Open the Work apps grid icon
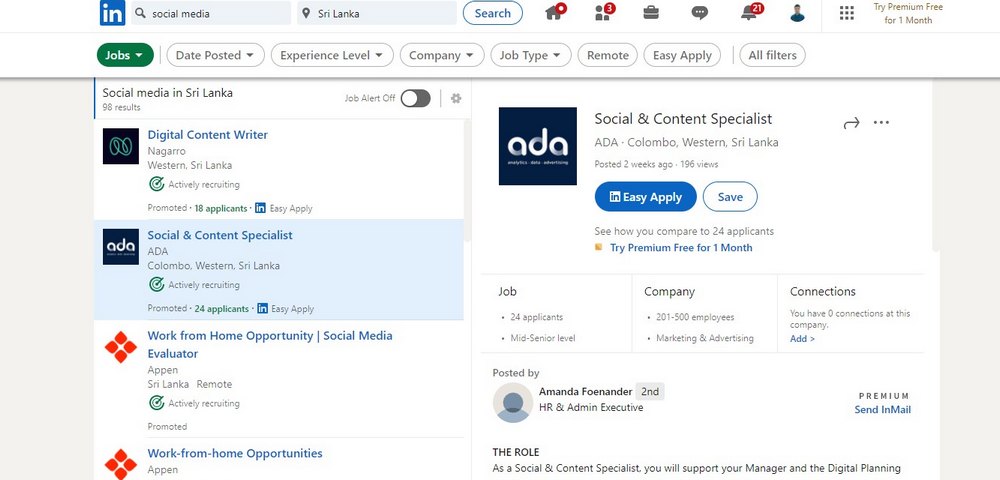Screen dimensions: 1000x480 [846, 13]
